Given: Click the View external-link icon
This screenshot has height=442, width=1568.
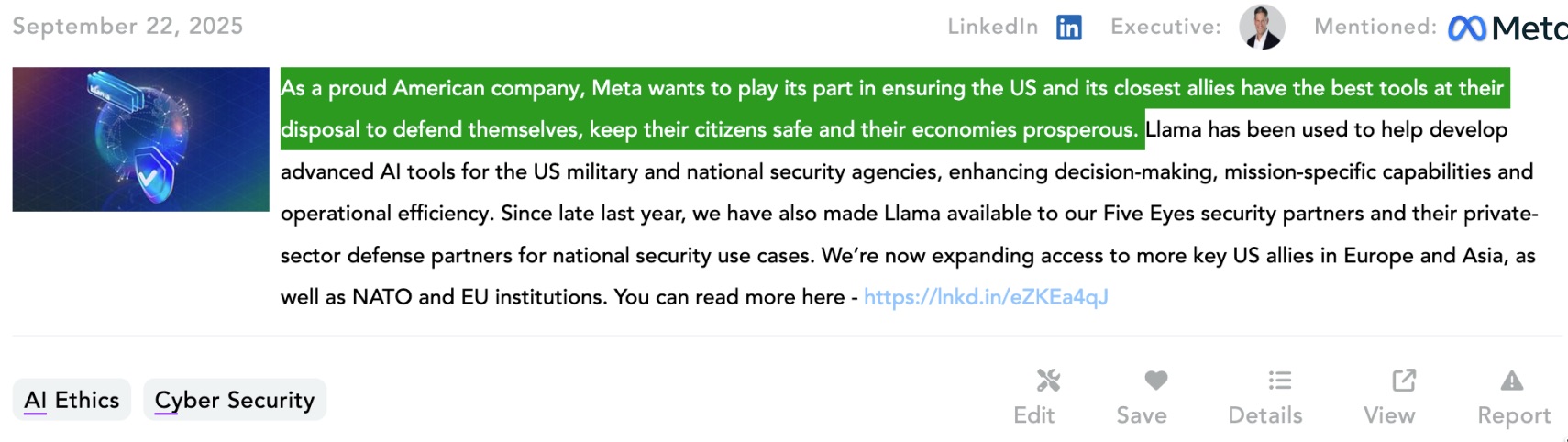Looking at the screenshot, I should [1404, 380].
